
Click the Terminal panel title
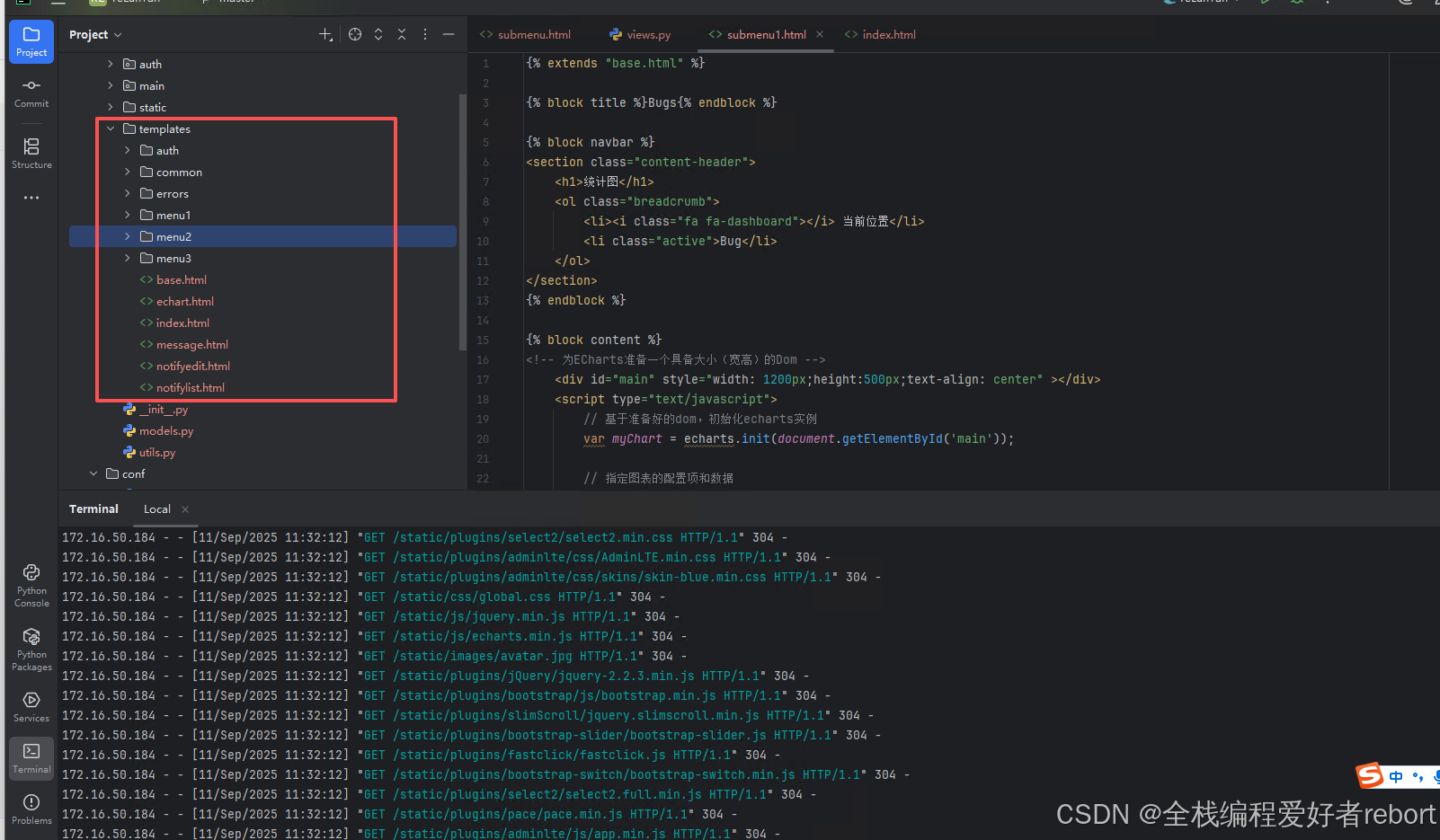pyautogui.click(x=93, y=509)
